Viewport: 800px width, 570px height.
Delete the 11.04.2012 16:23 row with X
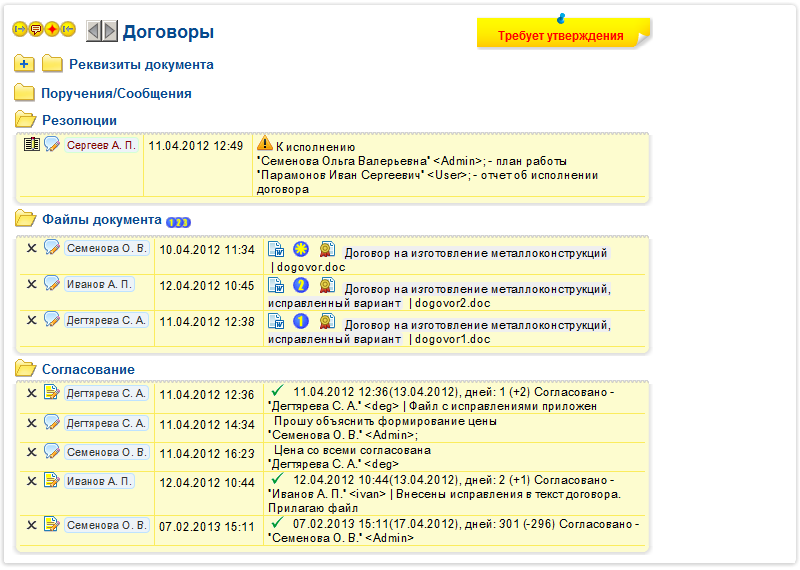tap(32, 452)
